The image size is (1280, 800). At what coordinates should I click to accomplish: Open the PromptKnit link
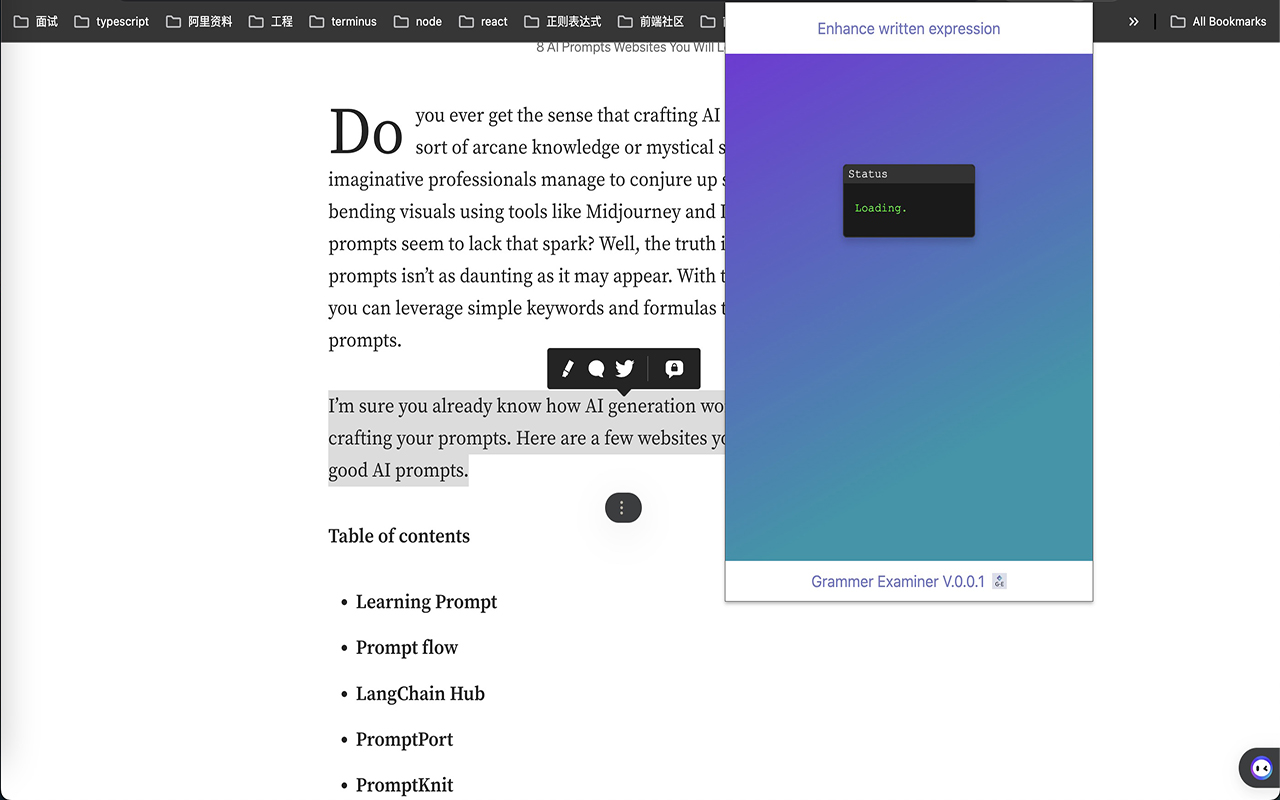[404, 785]
